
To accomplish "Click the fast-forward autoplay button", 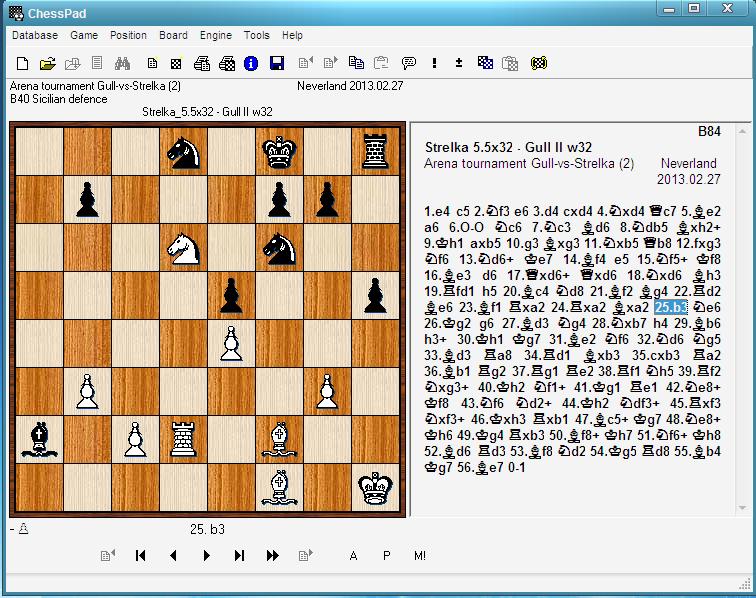I will click(x=272, y=556).
